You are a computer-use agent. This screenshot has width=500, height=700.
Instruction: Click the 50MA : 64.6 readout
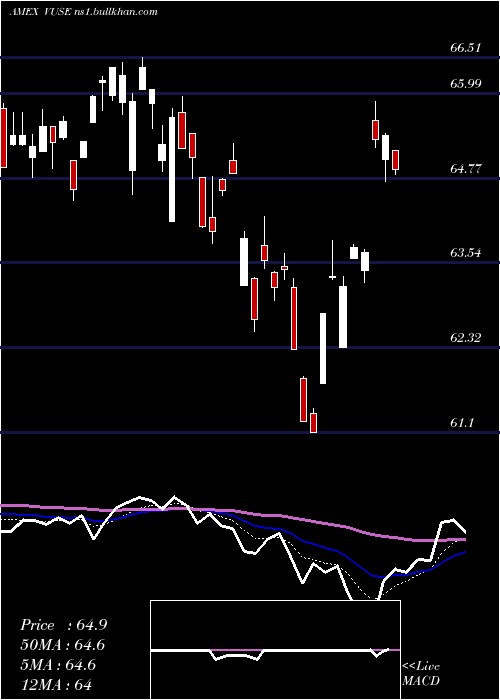click(63, 645)
